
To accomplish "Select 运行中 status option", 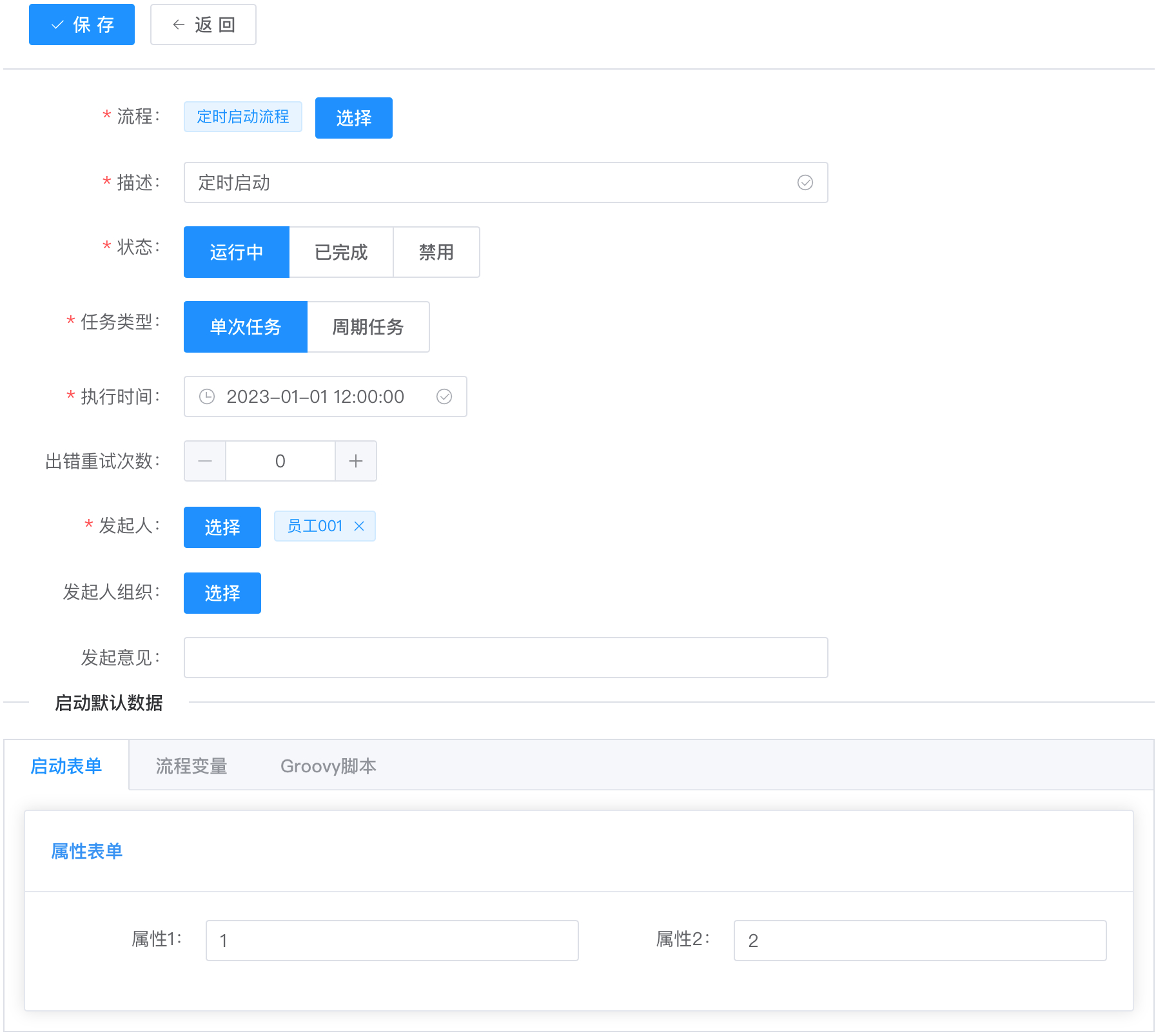I will point(237,252).
